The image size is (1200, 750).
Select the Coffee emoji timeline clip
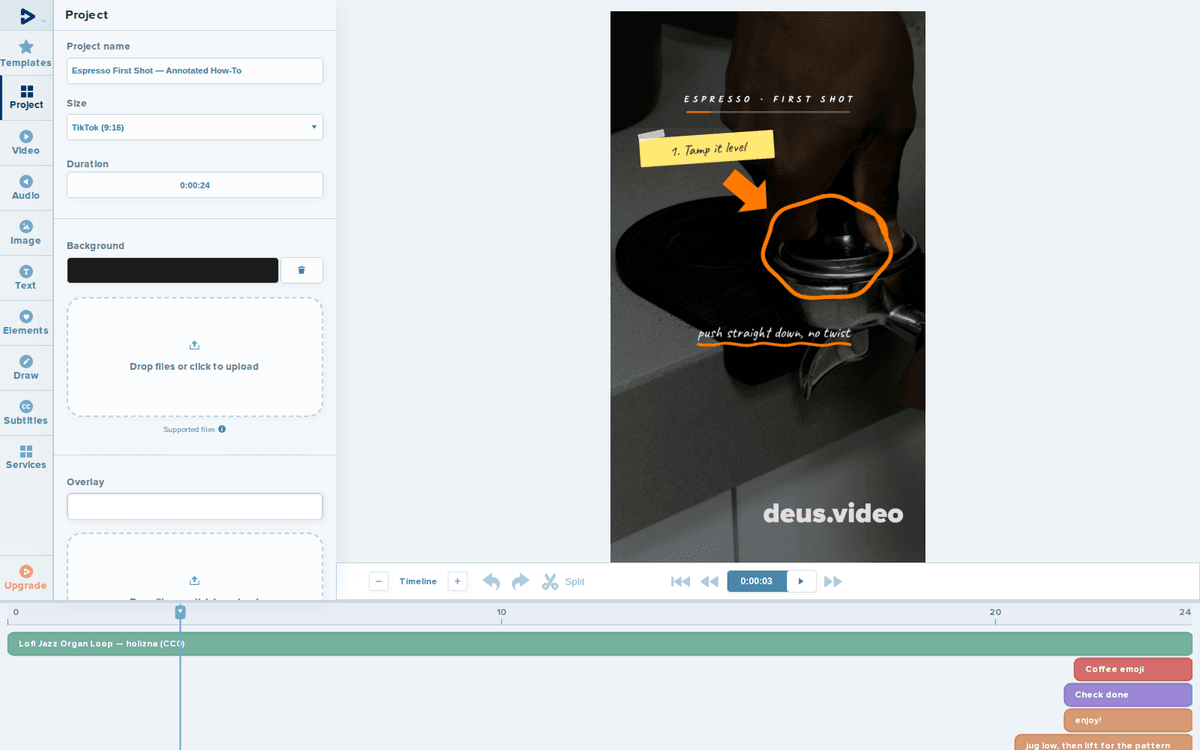[1133, 669]
